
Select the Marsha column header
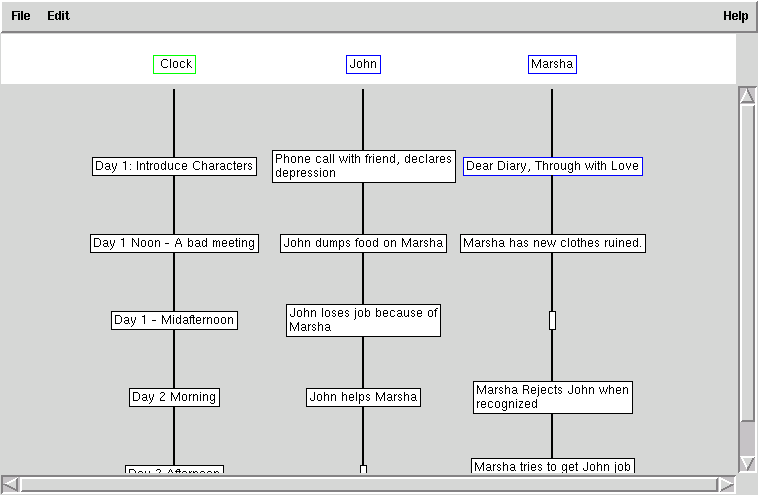click(x=552, y=64)
